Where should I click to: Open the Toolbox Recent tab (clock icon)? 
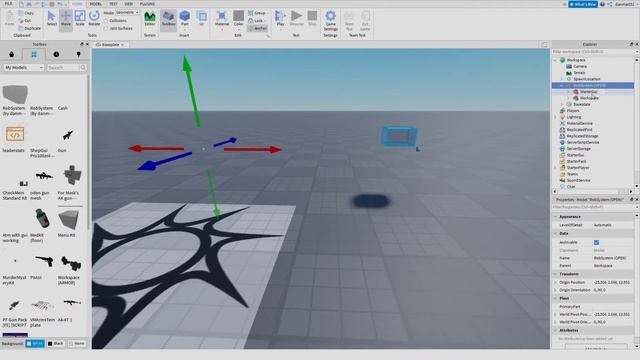pos(56,54)
